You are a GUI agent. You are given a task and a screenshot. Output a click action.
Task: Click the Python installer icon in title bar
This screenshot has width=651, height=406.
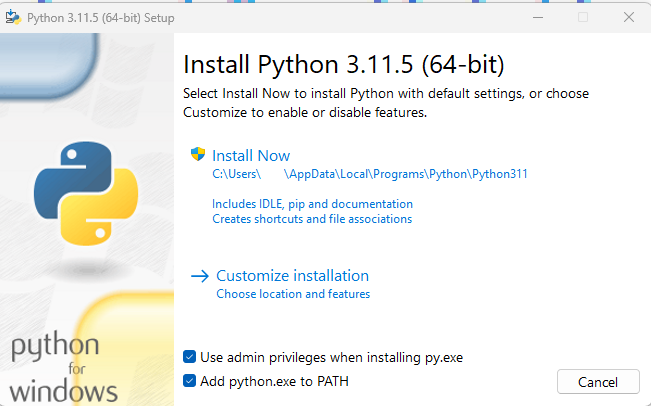(13, 17)
